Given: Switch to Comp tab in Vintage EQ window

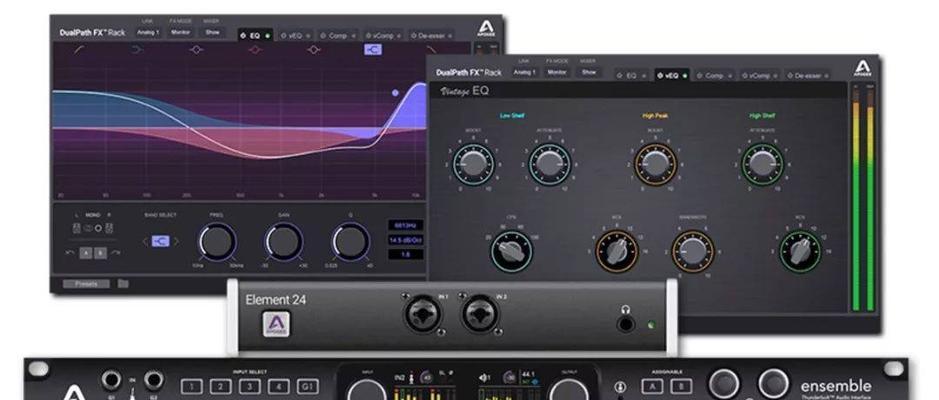Looking at the screenshot, I should [714, 75].
